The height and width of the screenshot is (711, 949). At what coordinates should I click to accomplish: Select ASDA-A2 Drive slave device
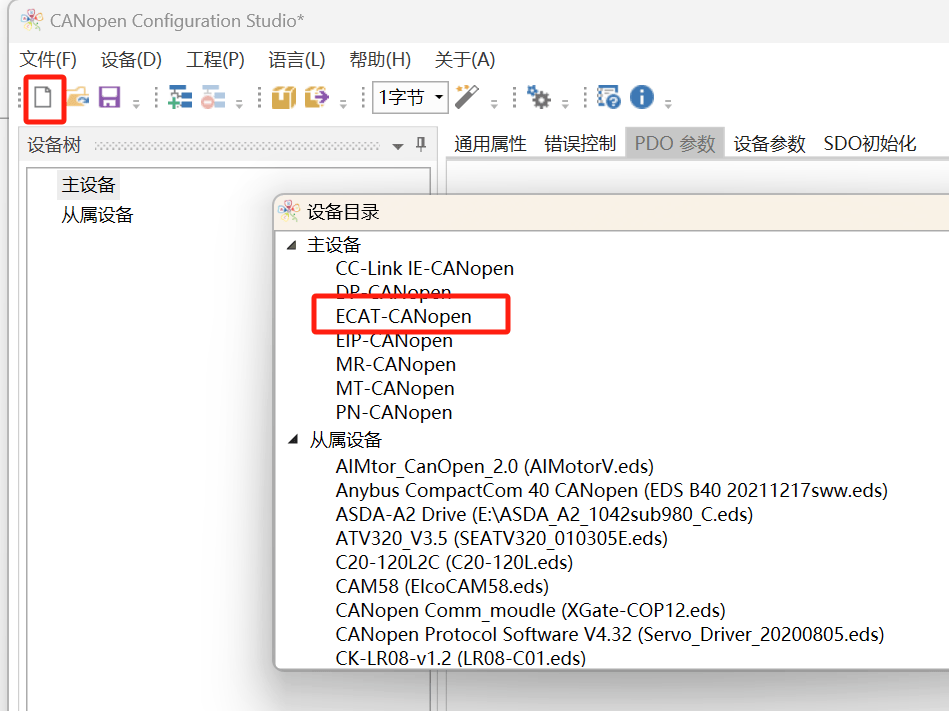[544, 514]
